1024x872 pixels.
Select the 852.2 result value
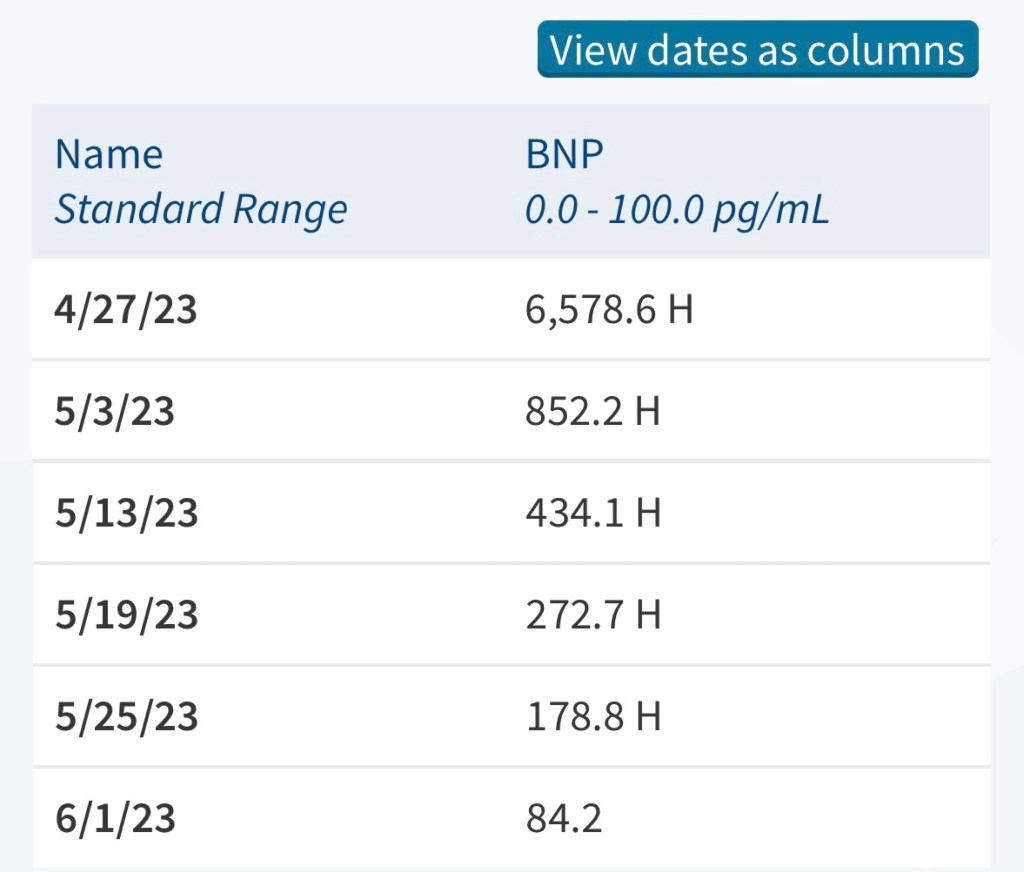tap(574, 411)
